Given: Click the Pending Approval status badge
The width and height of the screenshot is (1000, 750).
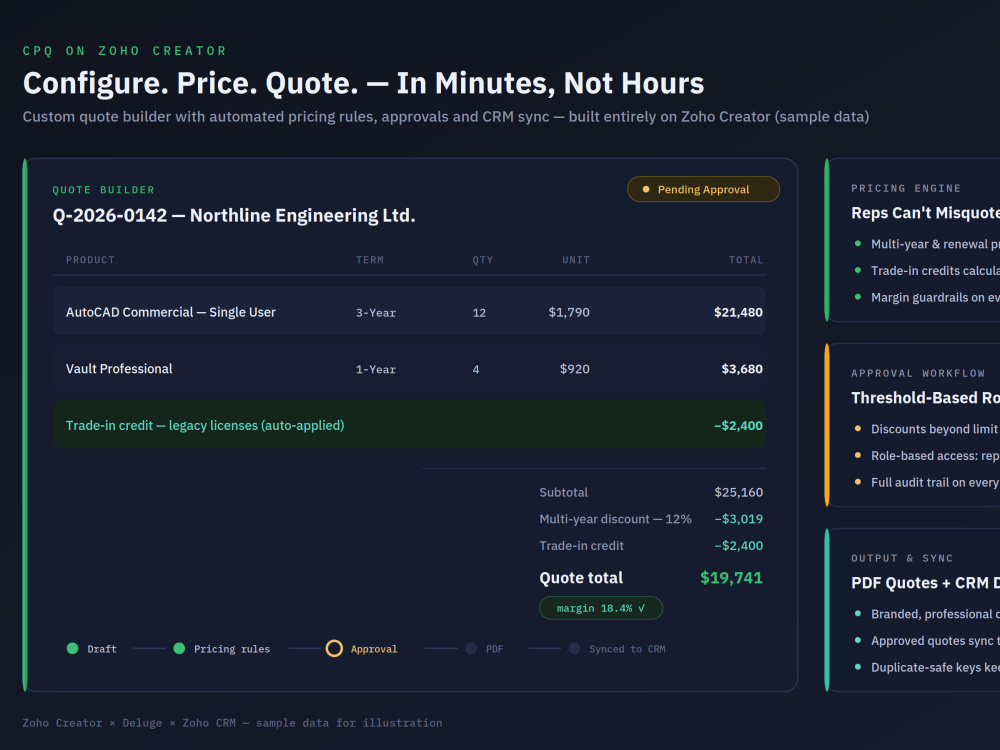Looking at the screenshot, I should [703, 189].
